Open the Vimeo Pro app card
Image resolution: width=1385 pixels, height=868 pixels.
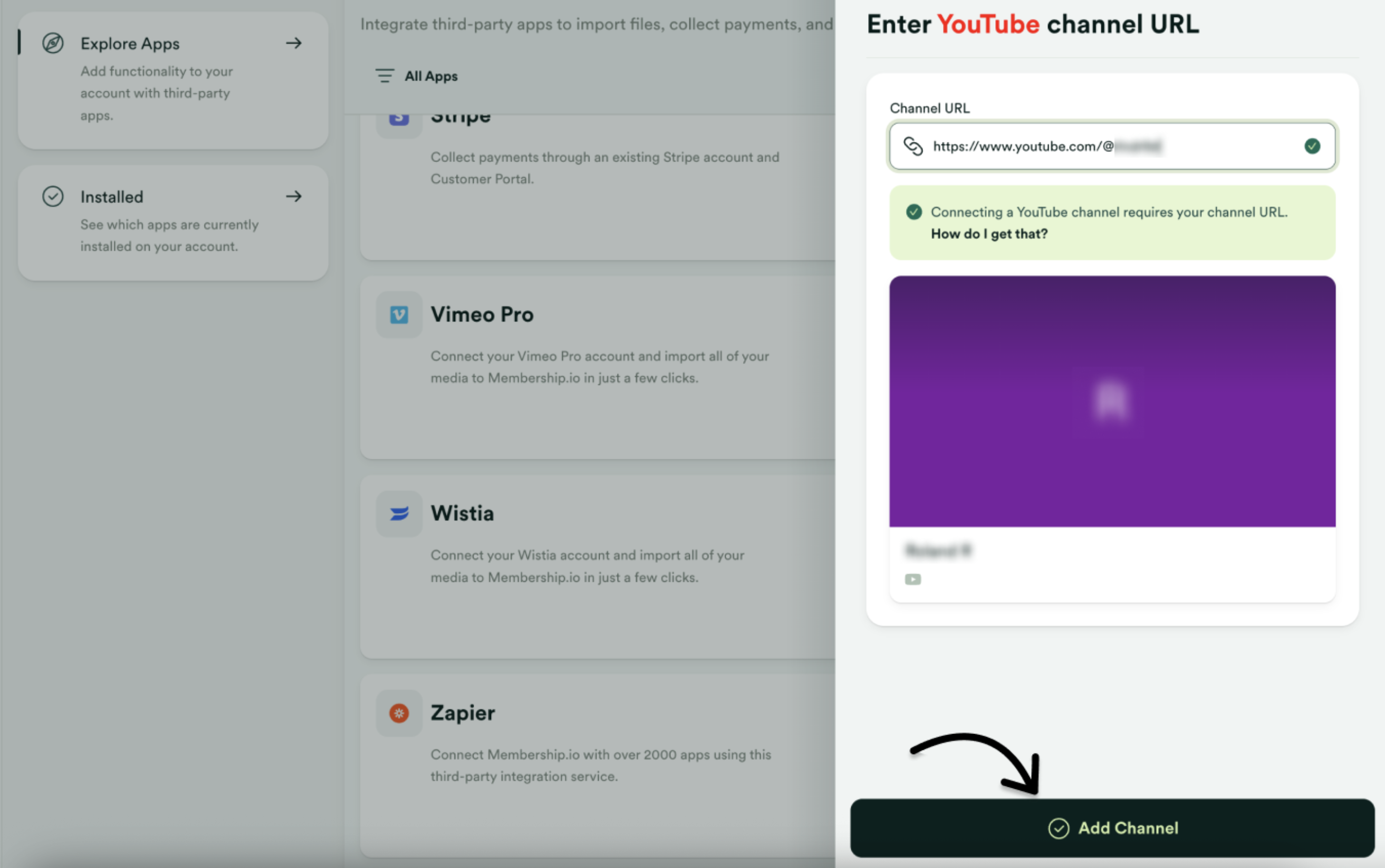tap(598, 368)
